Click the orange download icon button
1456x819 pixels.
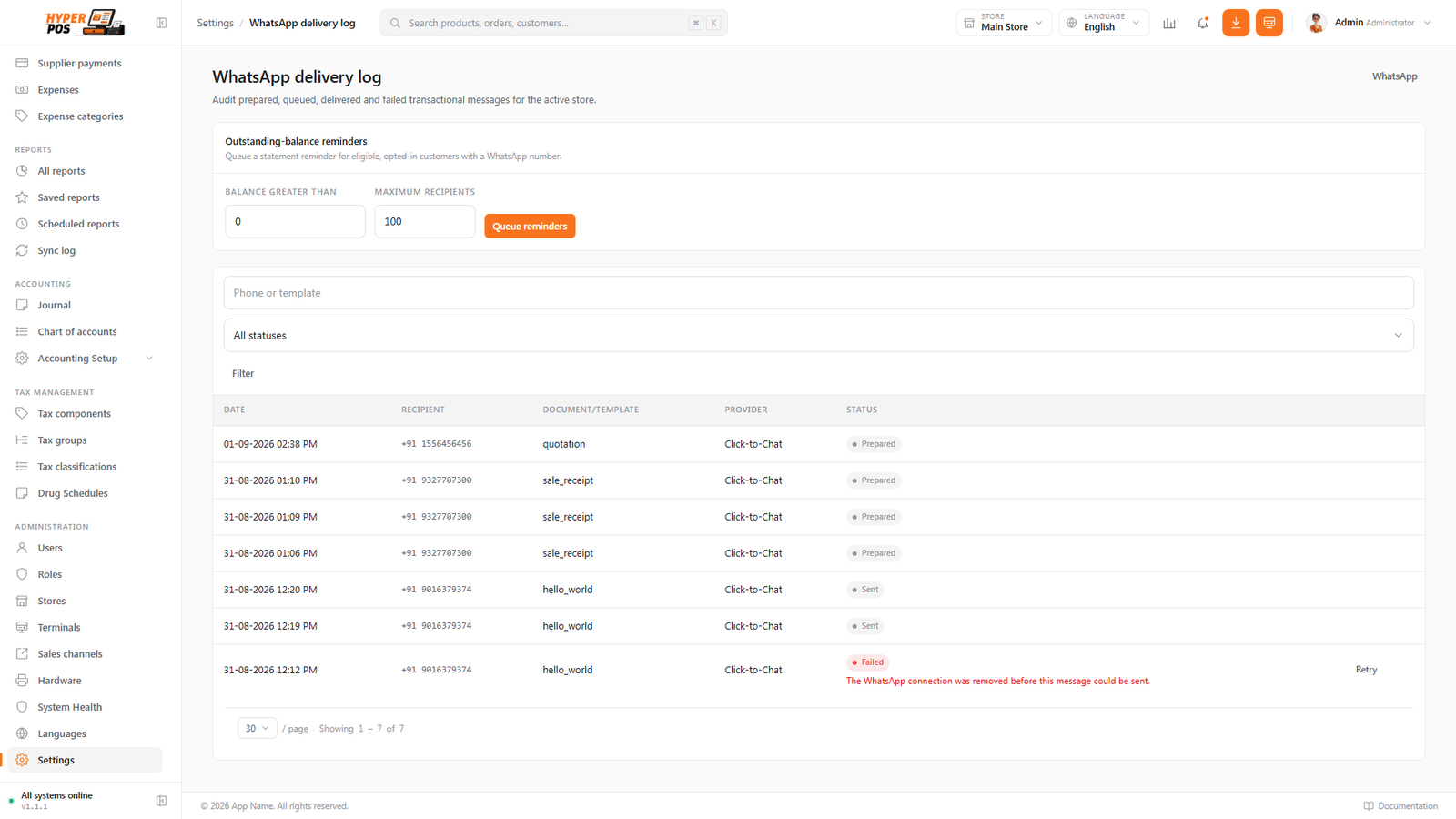pyautogui.click(x=1236, y=23)
